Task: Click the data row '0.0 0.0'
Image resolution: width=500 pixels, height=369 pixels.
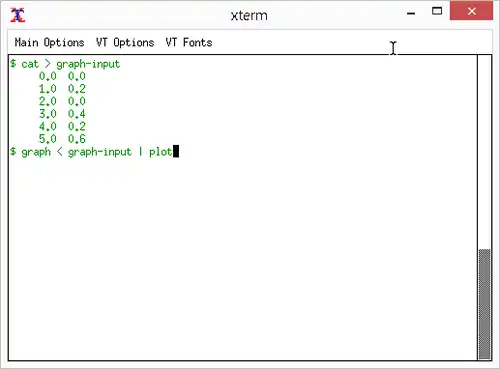Action: pyautogui.click(x=62, y=76)
